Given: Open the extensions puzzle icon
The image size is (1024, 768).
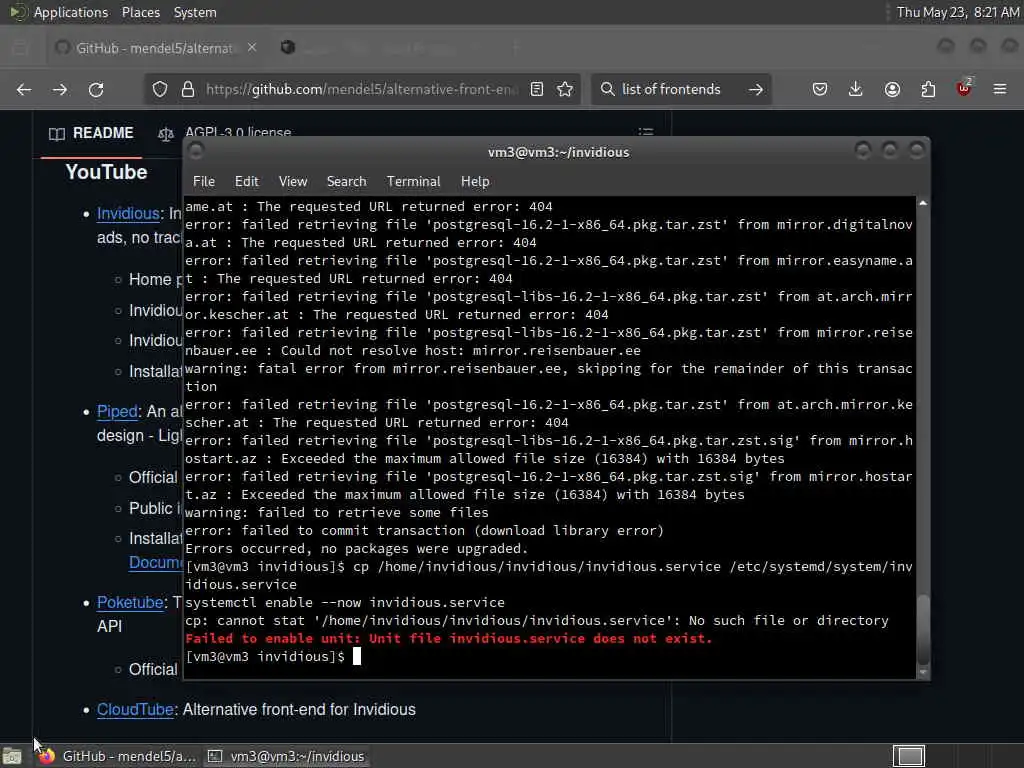Looking at the screenshot, I should 928,89.
